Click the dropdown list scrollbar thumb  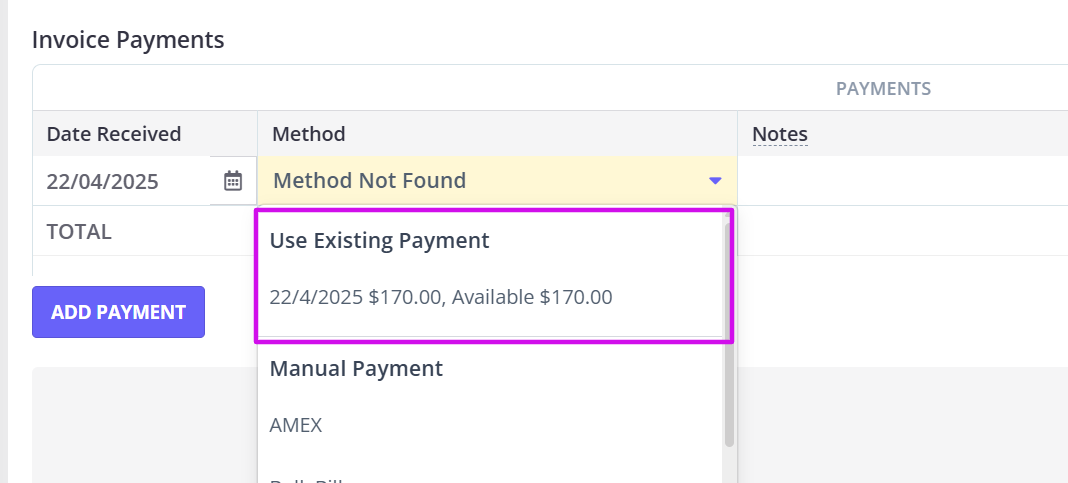click(x=729, y=334)
